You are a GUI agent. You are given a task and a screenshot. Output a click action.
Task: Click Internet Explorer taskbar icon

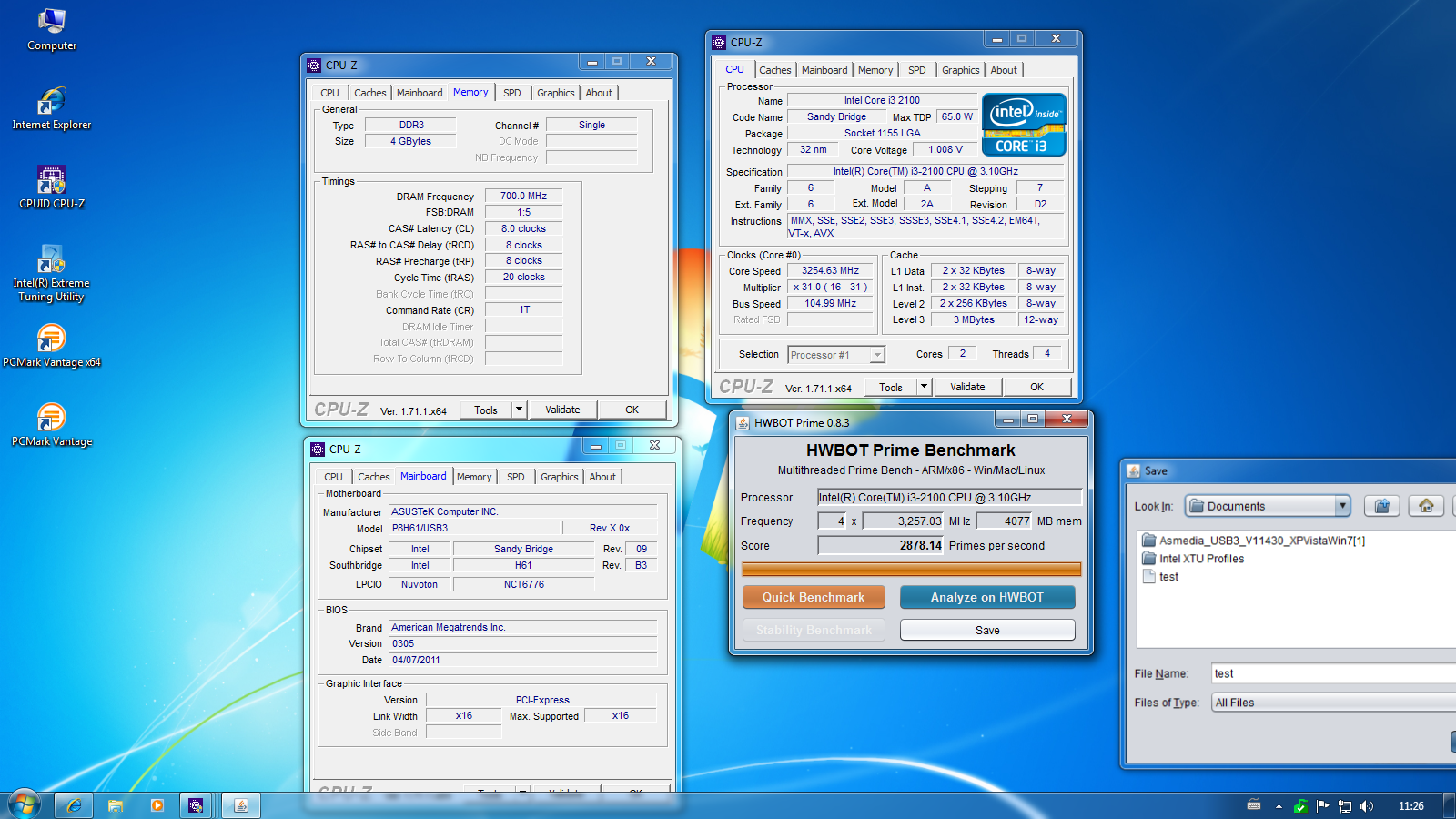(x=74, y=805)
